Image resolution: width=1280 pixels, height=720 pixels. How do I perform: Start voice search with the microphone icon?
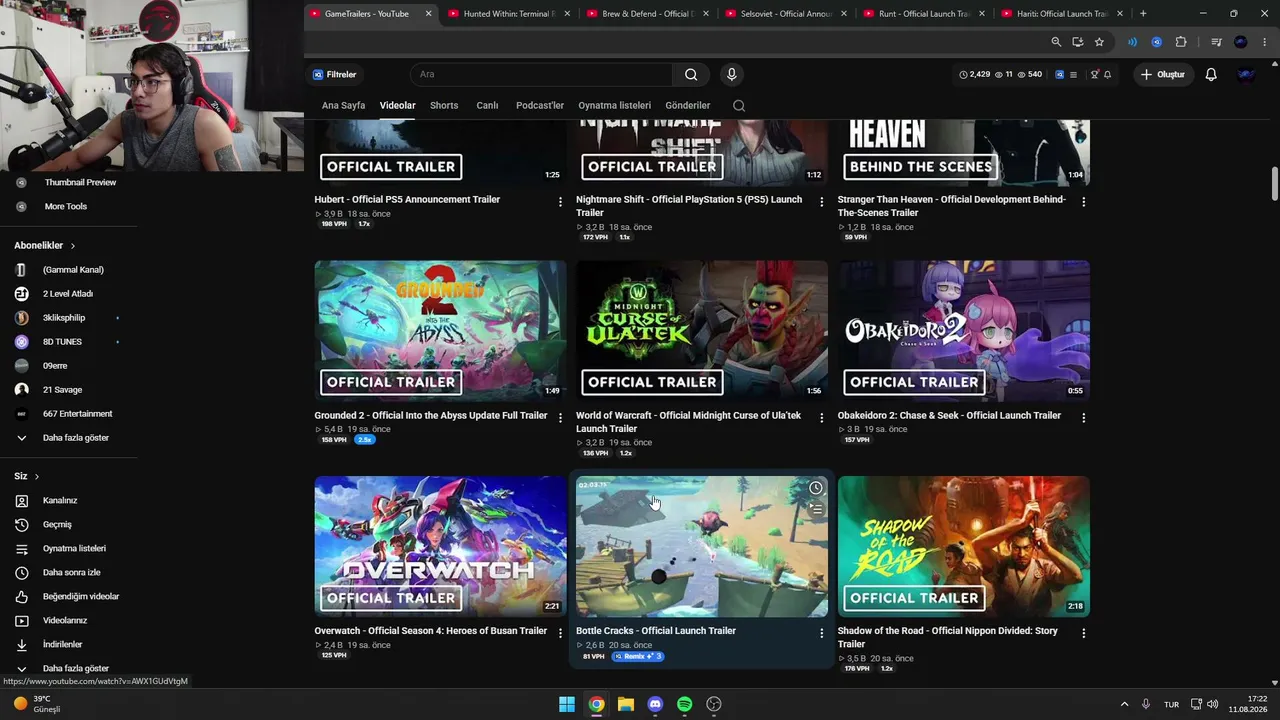coord(731,74)
